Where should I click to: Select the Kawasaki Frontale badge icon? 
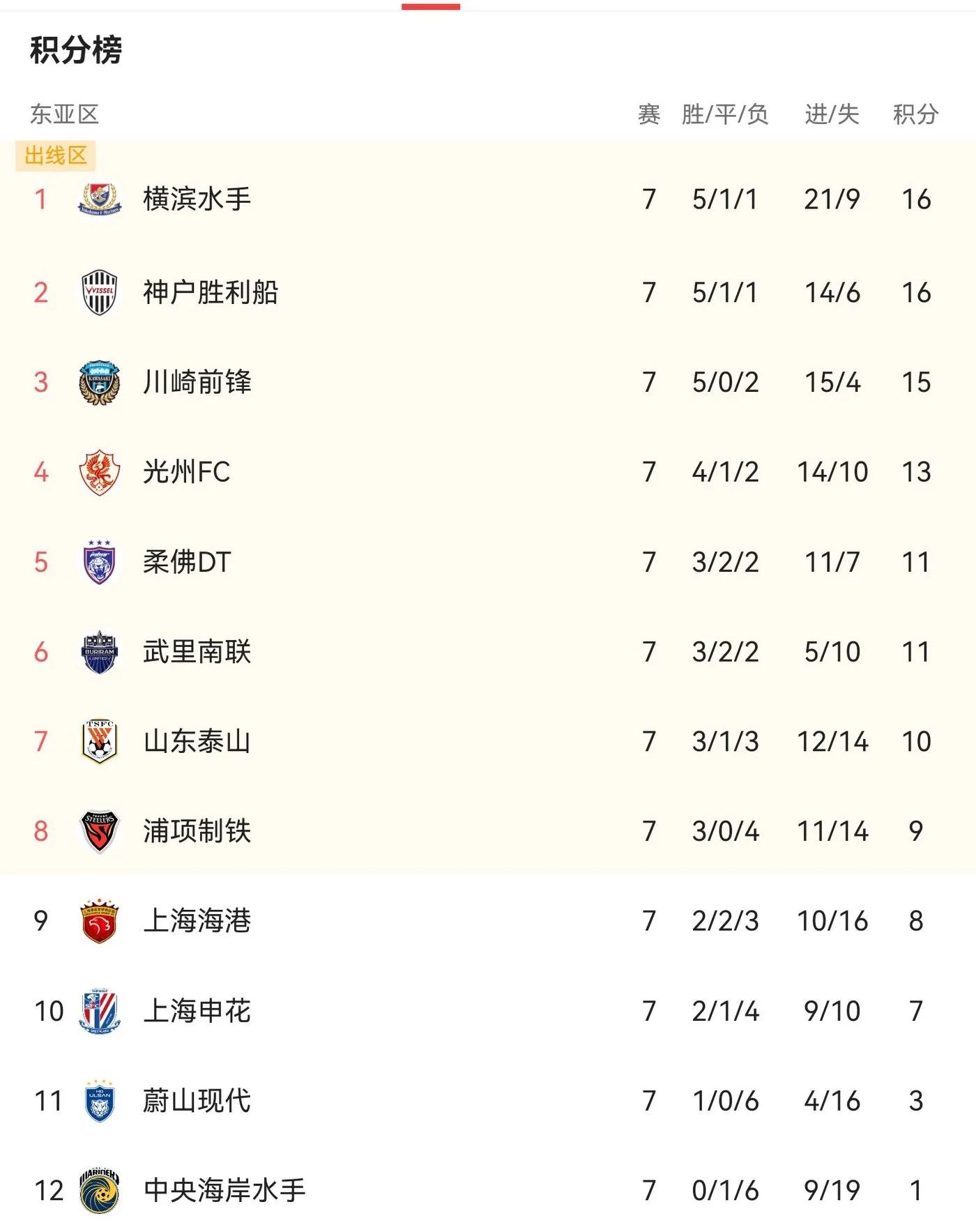click(x=99, y=383)
